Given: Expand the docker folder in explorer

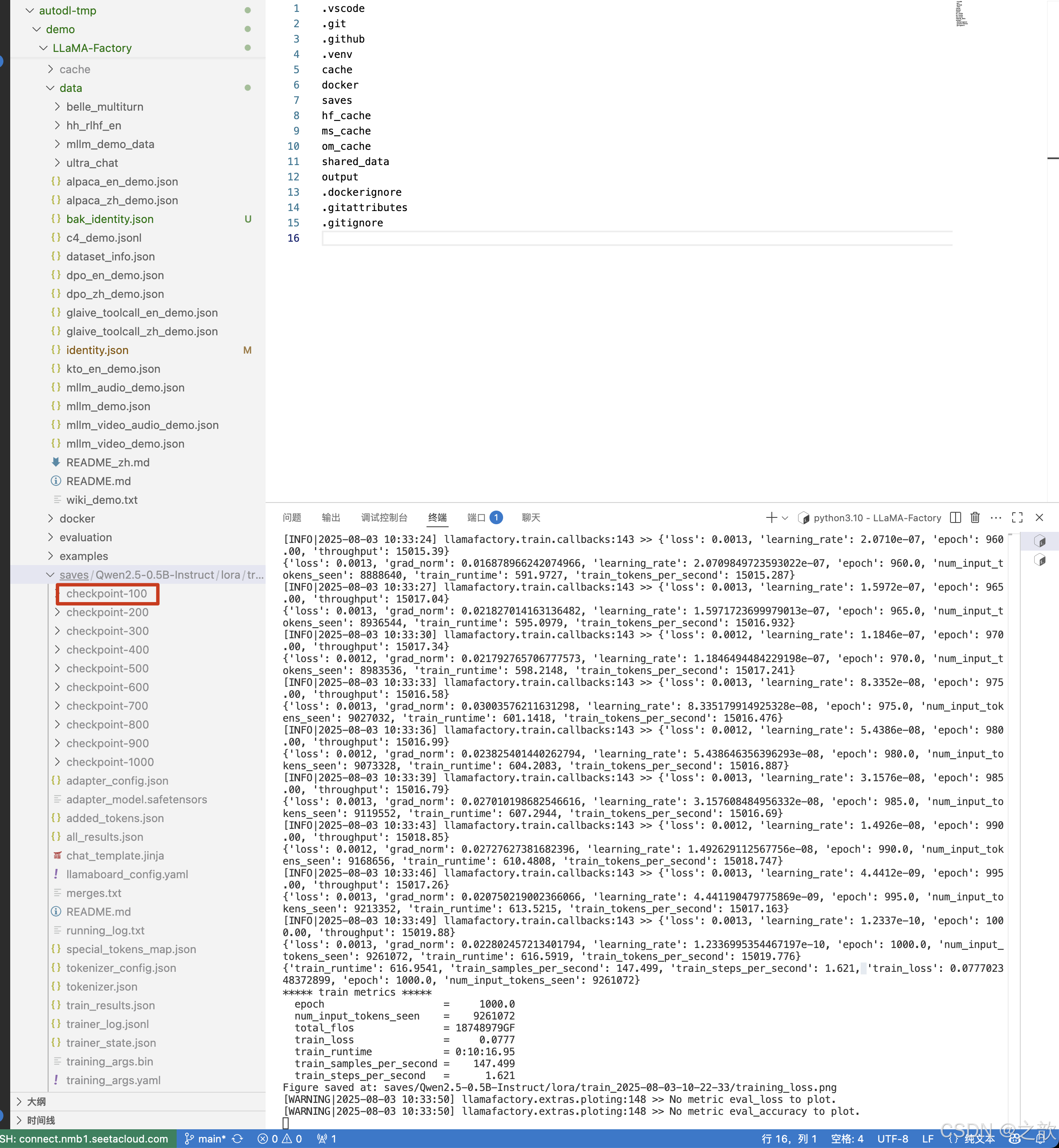Looking at the screenshot, I should tap(50, 518).
